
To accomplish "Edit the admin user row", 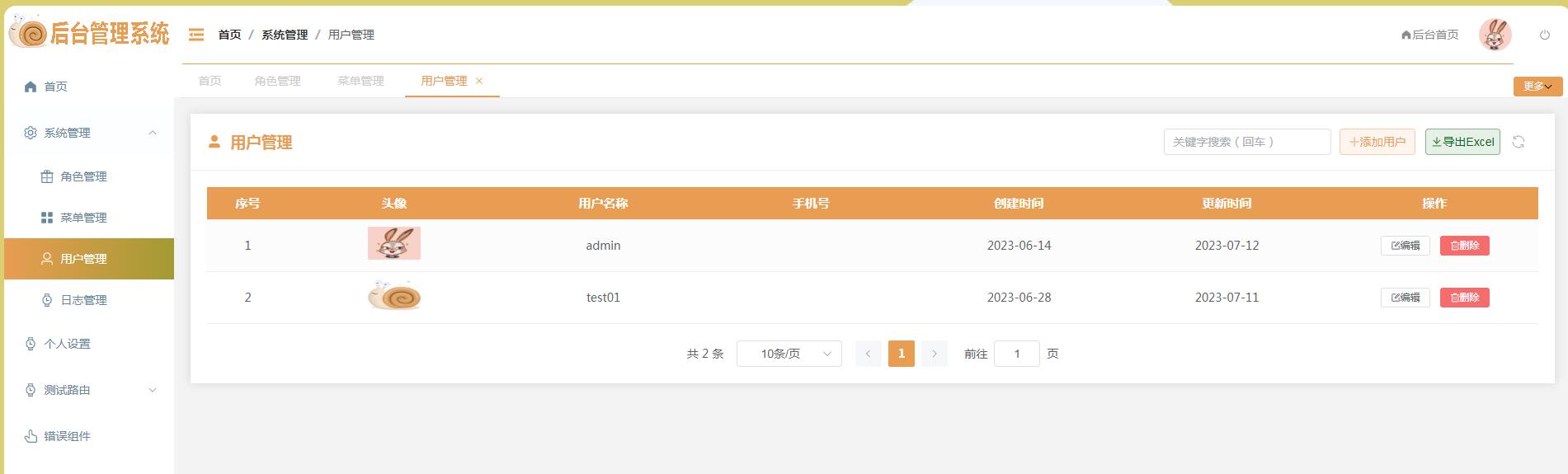I will point(1405,246).
